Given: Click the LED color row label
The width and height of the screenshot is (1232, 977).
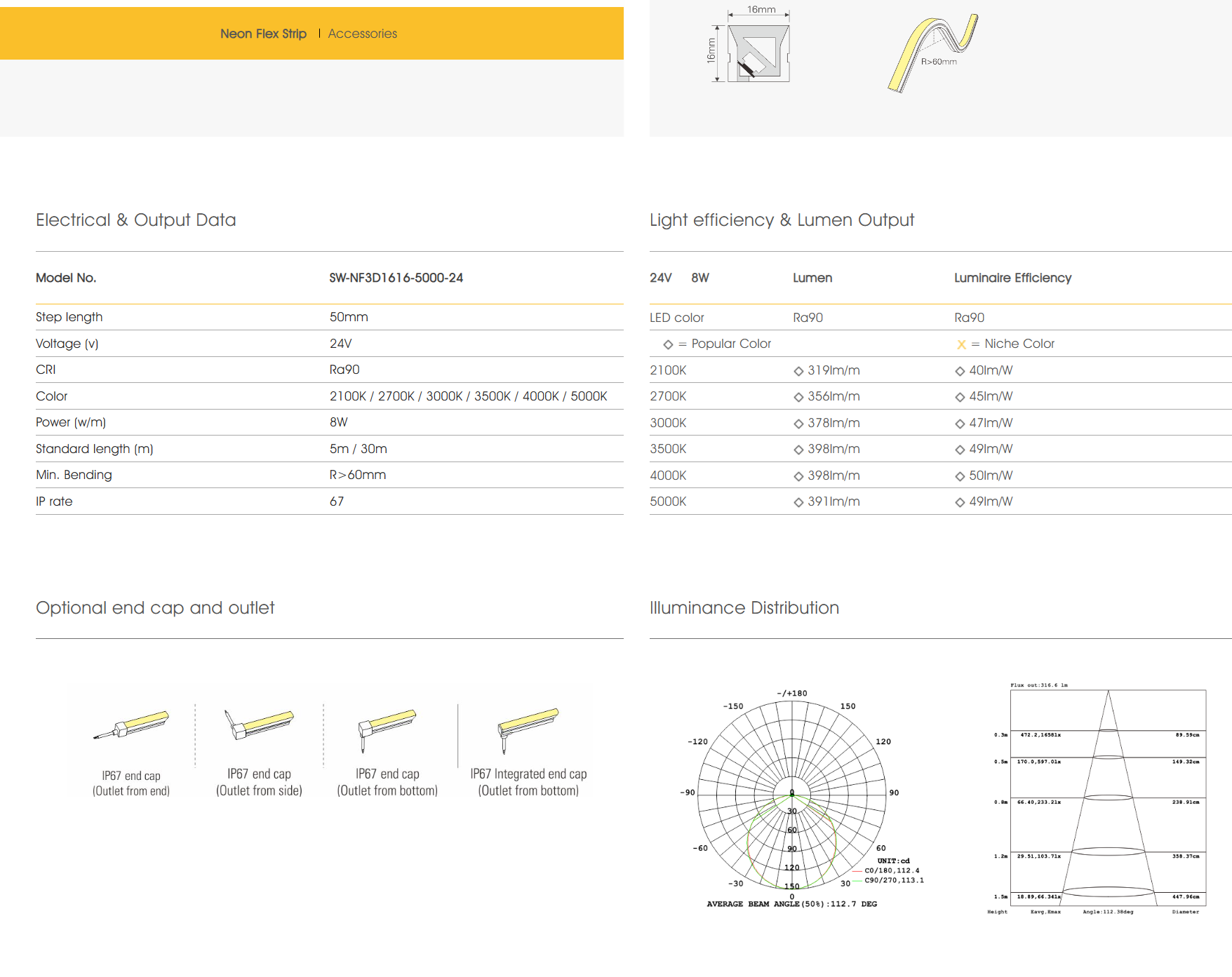Looking at the screenshot, I should [676, 318].
